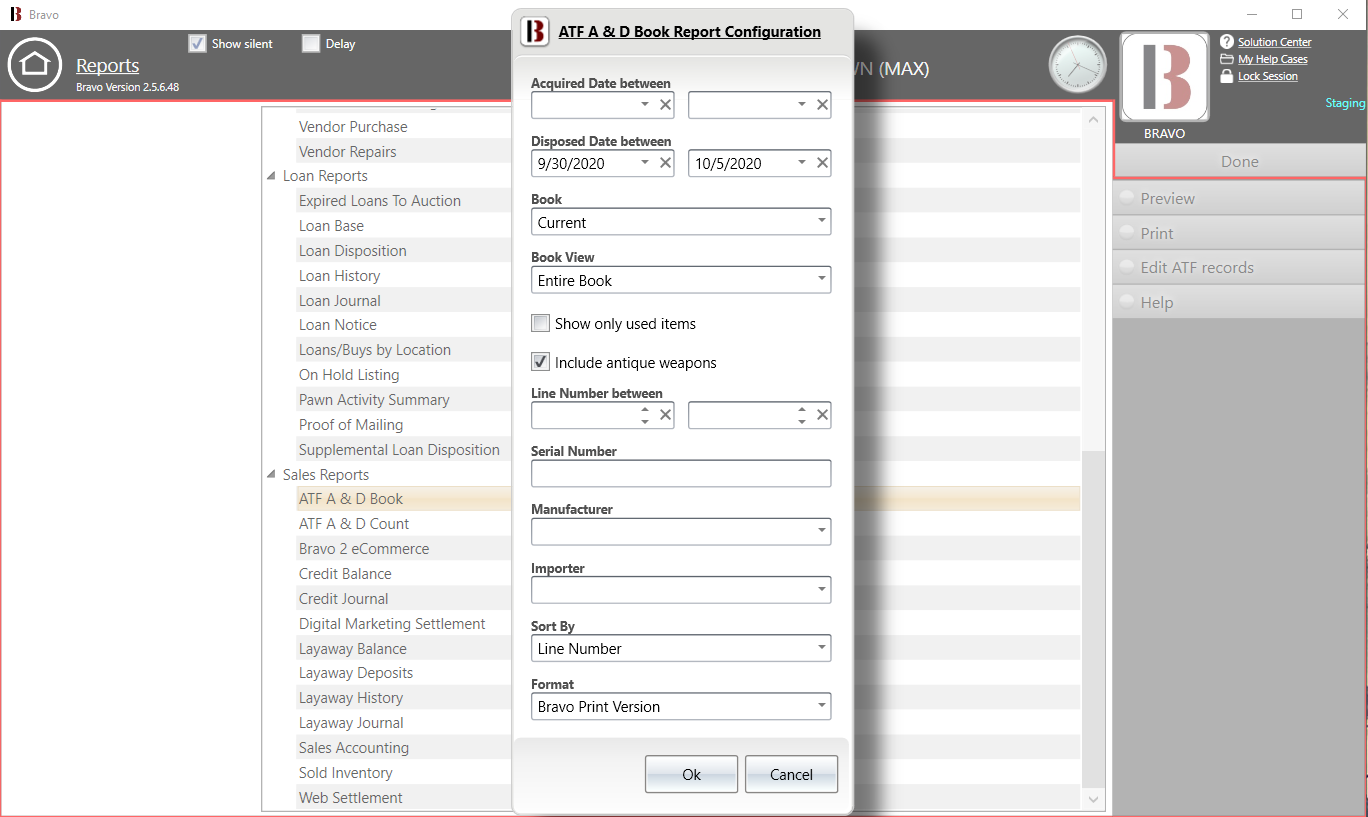Image resolution: width=1368 pixels, height=817 pixels.
Task: Enable Show only used items checkbox
Action: [541, 324]
